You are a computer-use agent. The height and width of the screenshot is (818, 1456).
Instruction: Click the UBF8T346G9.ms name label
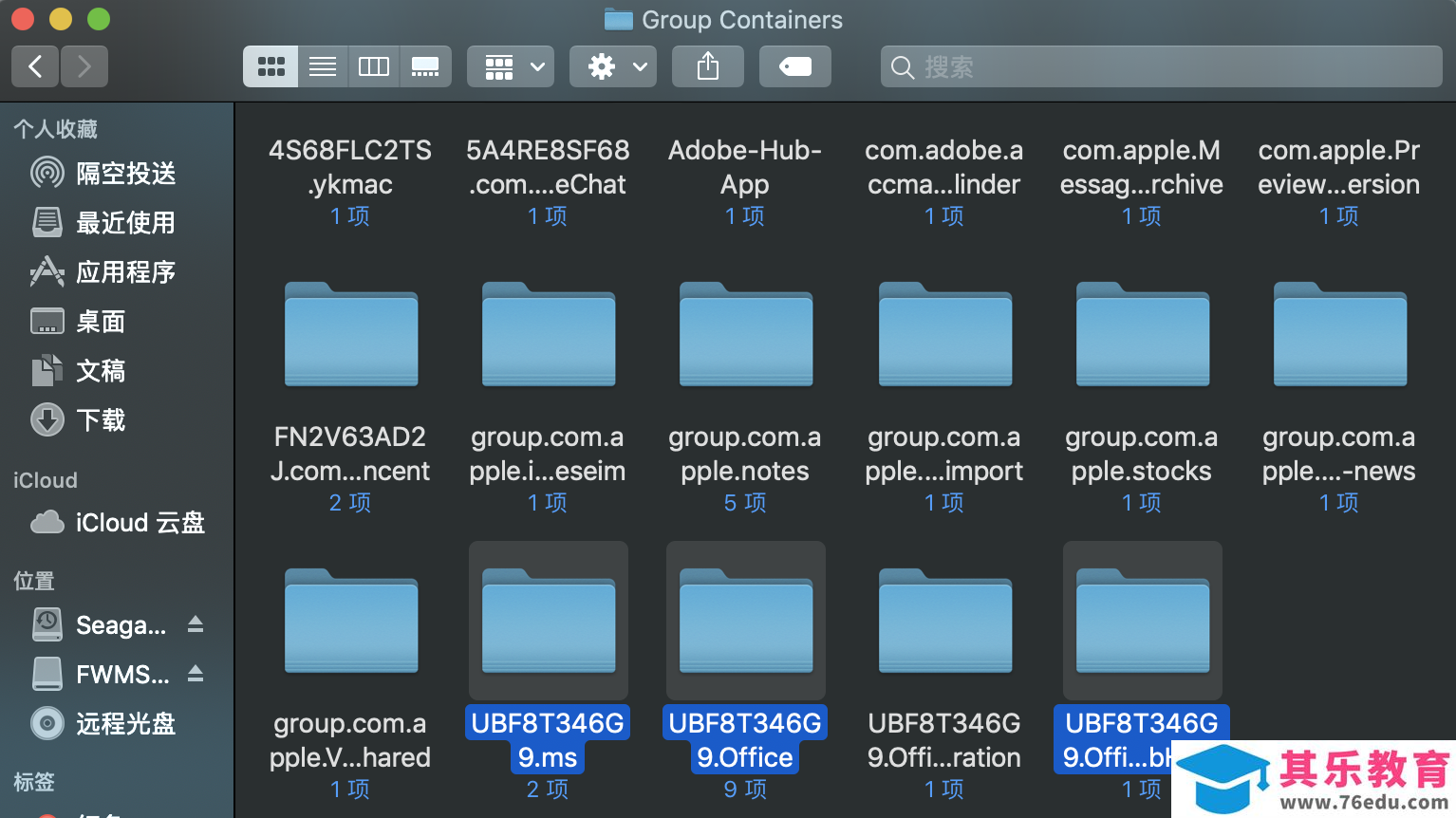pyautogui.click(x=548, y=740)
